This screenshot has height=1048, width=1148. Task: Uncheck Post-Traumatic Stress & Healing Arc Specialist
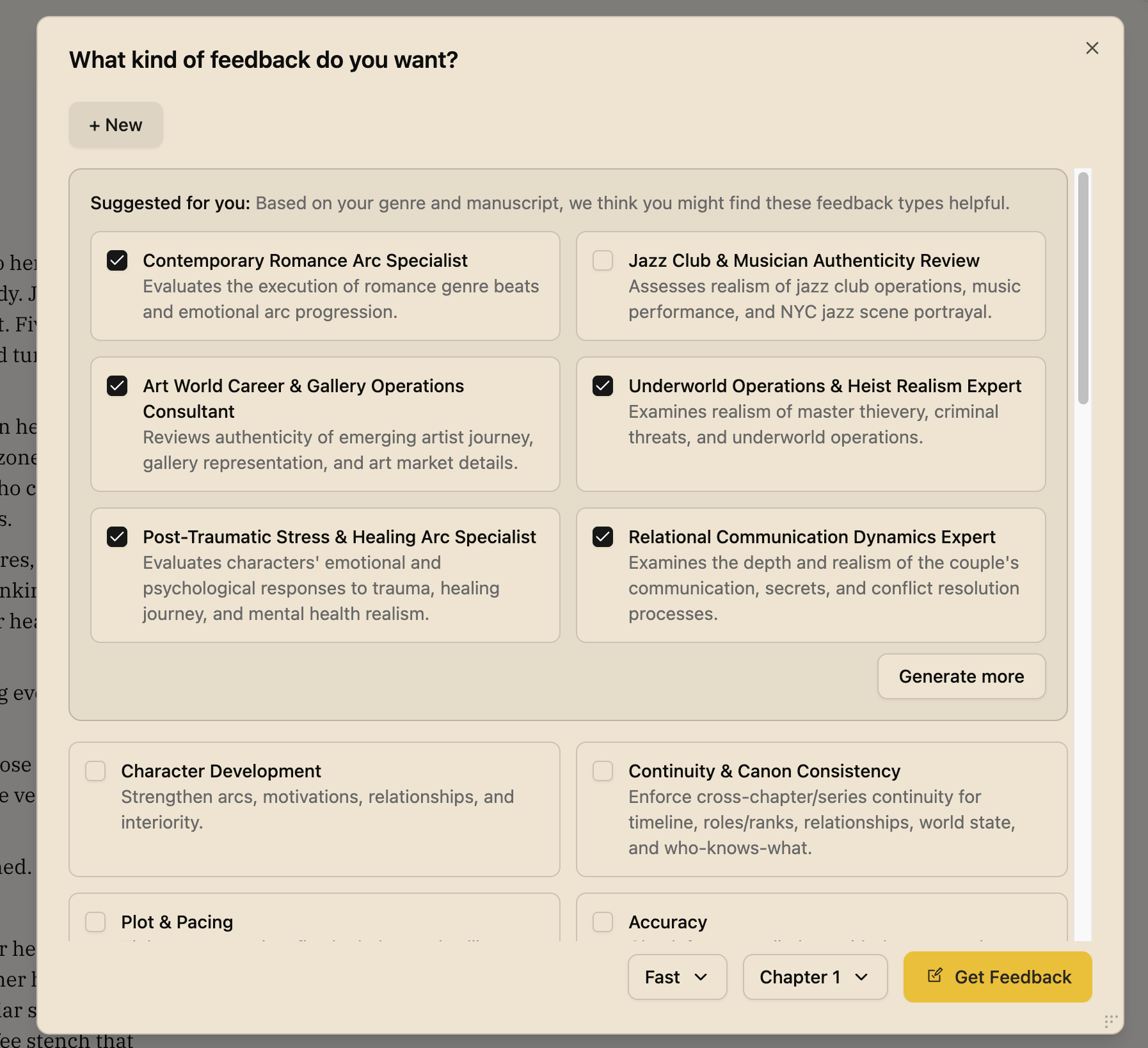coord(117,537)
